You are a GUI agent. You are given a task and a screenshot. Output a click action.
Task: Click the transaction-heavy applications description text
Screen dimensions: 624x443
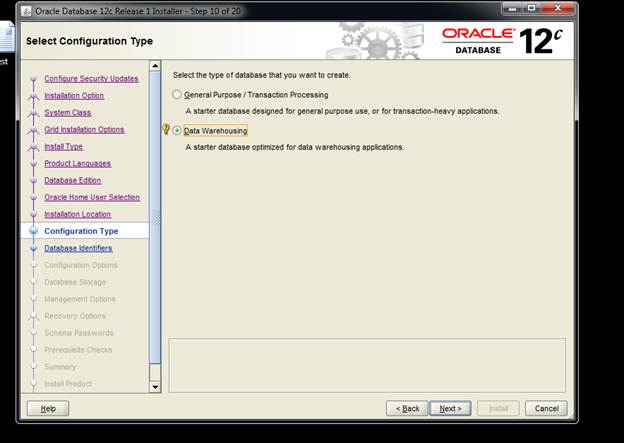tap(342, 111)
